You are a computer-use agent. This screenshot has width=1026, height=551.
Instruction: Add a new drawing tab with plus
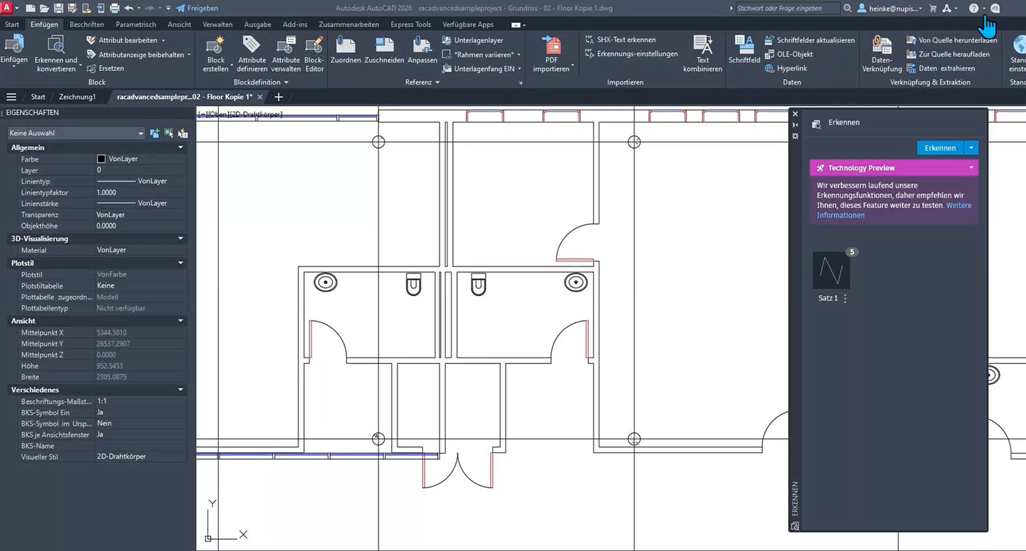coord(278,97)
